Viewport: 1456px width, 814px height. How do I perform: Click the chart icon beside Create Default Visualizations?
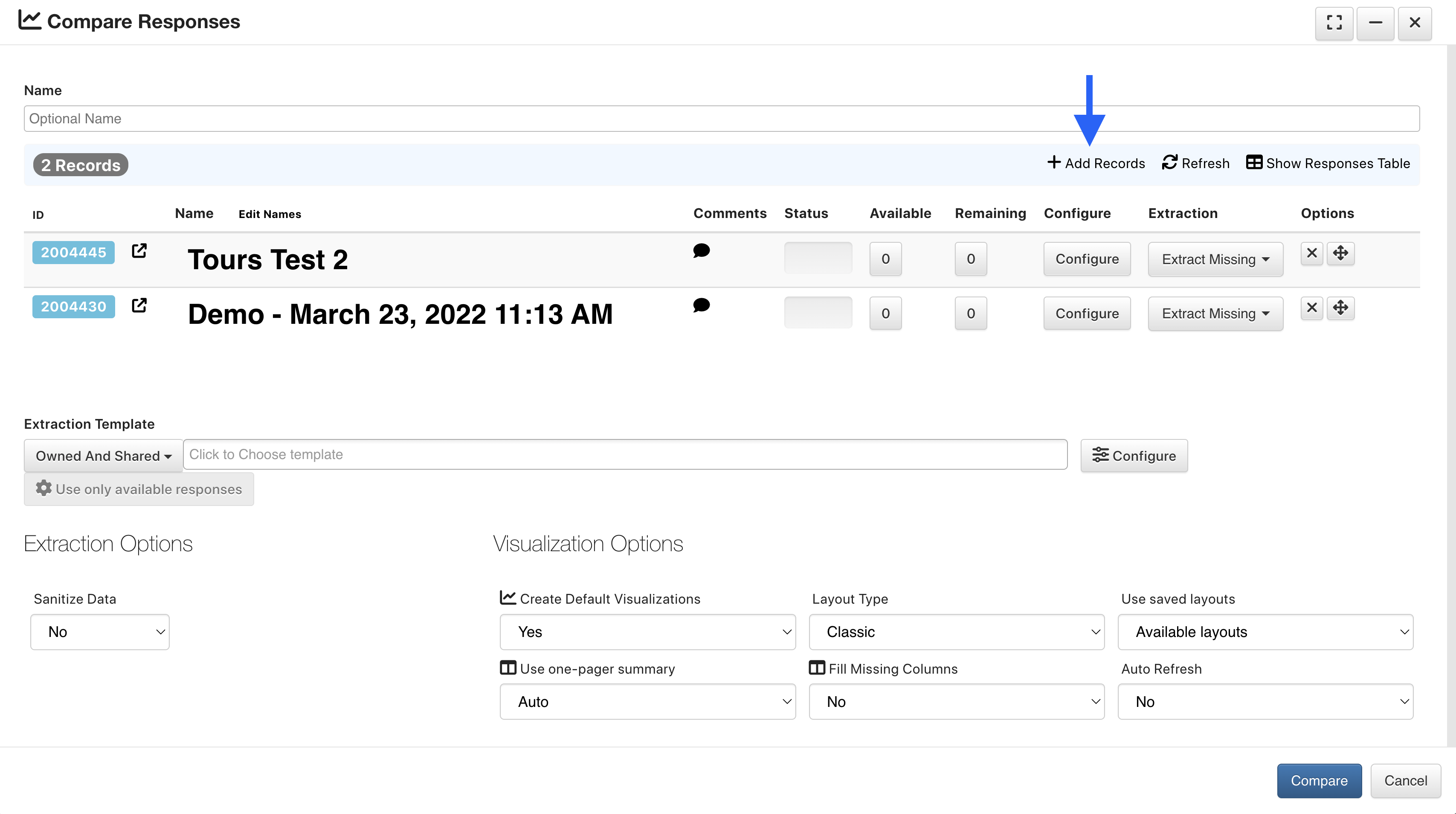(508, 598)
